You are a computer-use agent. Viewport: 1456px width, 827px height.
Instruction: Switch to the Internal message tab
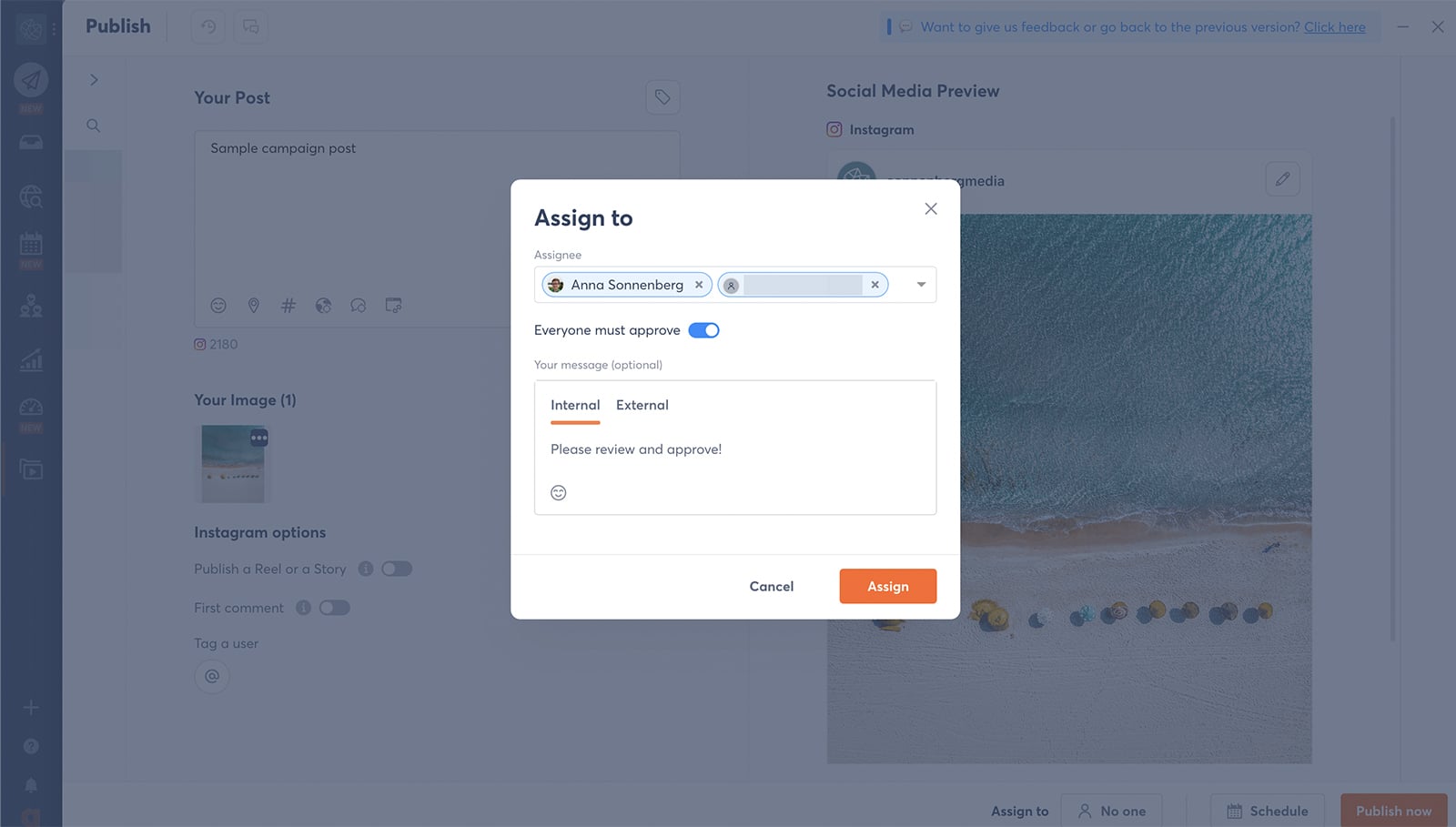point(575,405)
